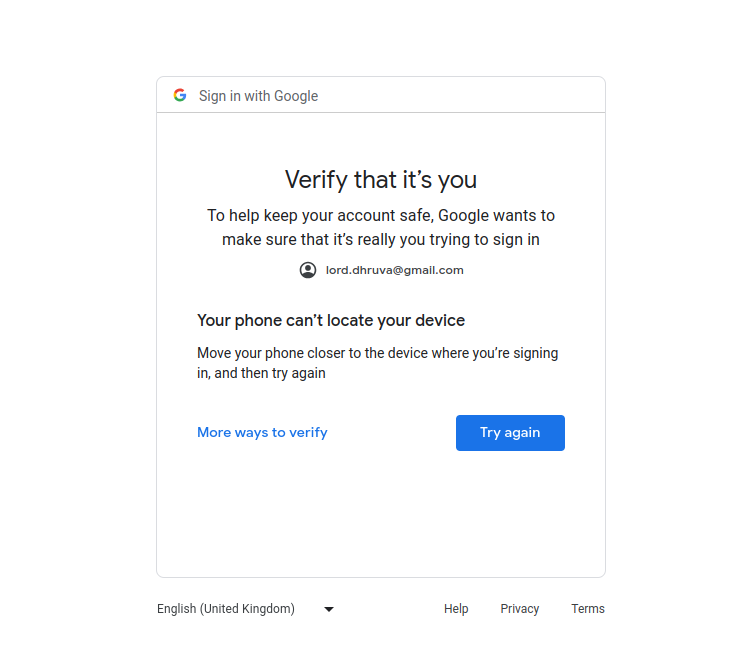Click the "Move your phone closer" instruction line
Image resolution: width=737 pixels, height=653 pixels.
[377, 353]
